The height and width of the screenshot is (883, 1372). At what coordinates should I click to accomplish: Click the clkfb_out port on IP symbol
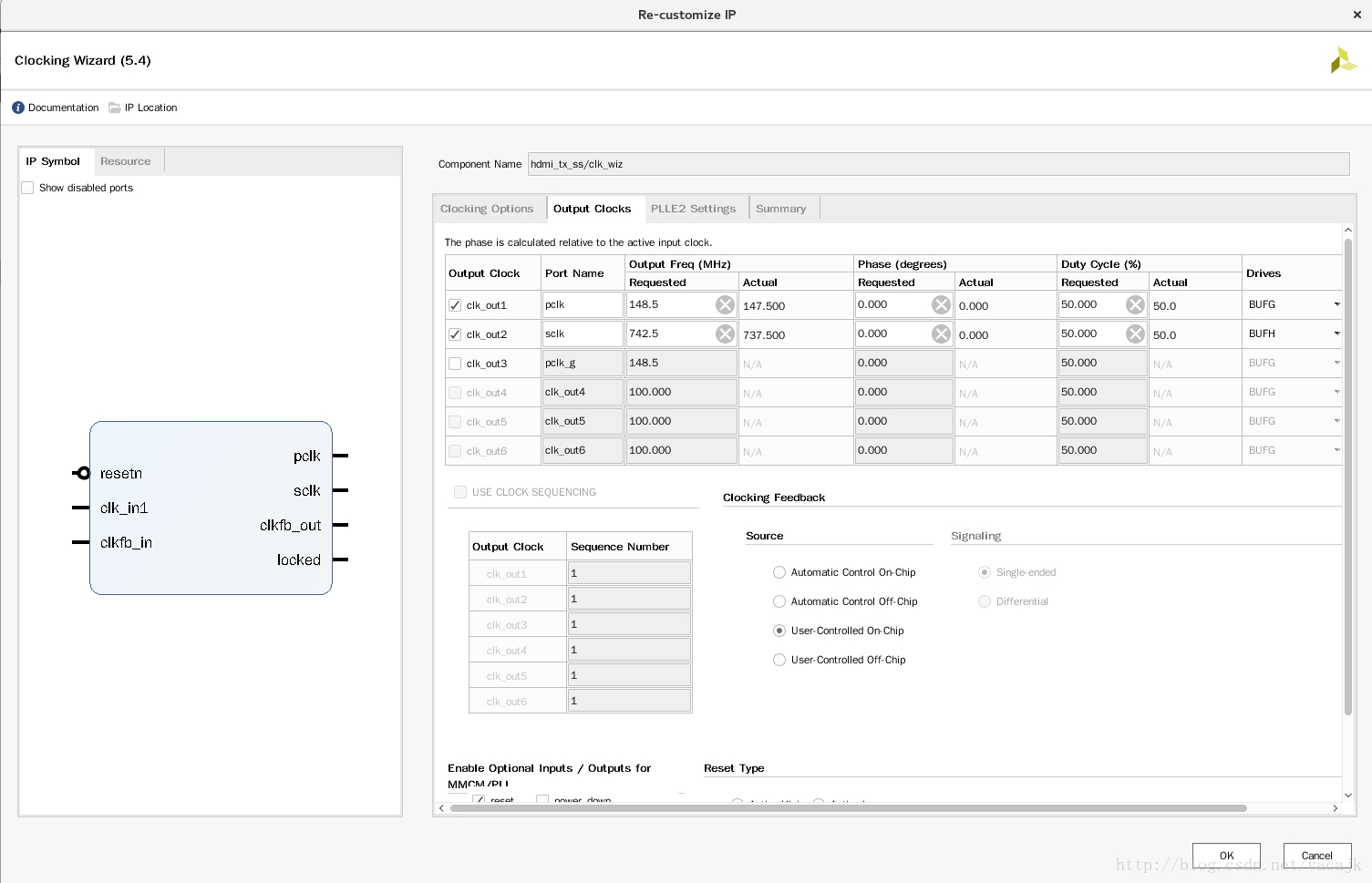[x=290, y=525]
